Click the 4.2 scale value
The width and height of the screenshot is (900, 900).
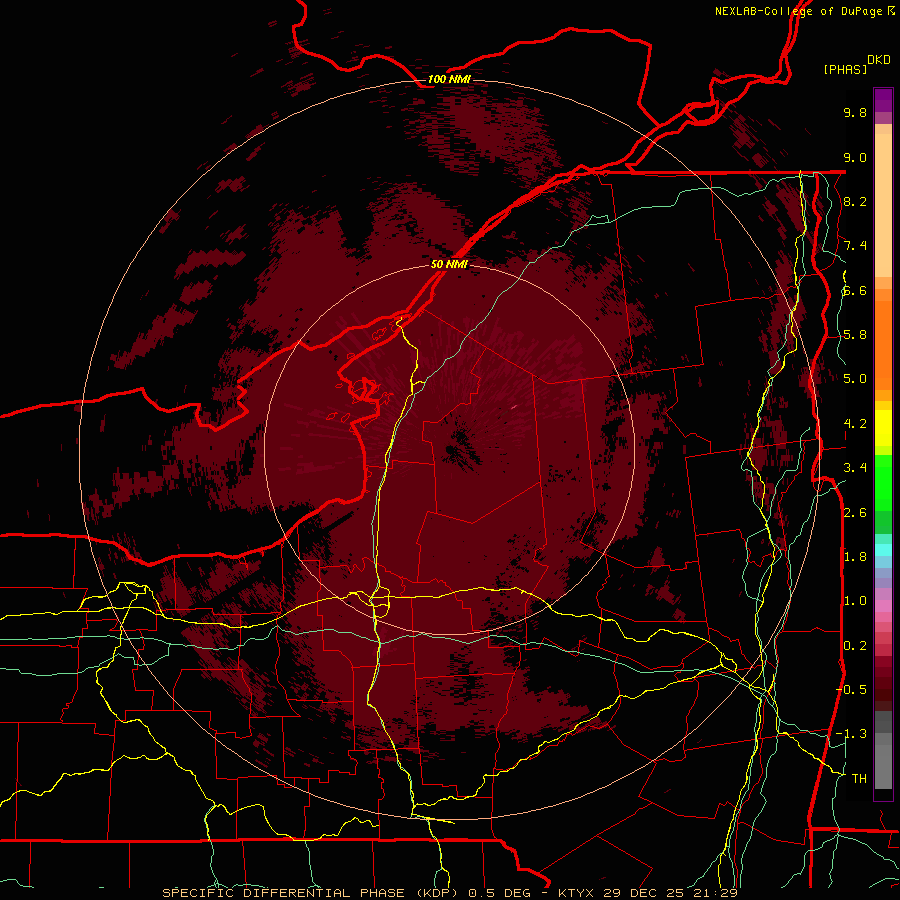[855, 424]
